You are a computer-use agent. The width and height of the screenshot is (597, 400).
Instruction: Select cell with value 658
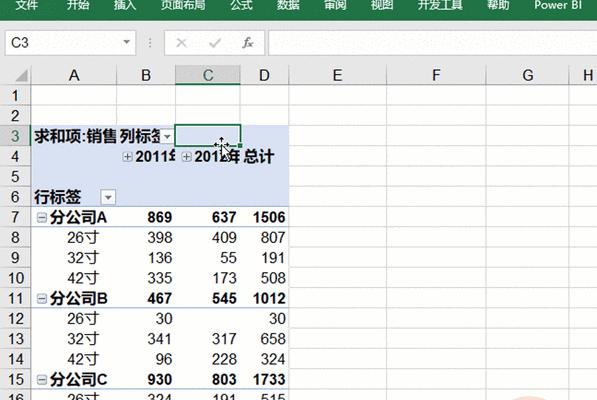coord(264,339)
